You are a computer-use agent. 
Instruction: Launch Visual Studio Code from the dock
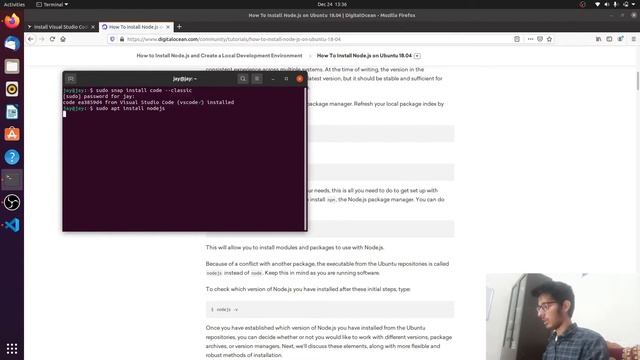pos(12,225)
